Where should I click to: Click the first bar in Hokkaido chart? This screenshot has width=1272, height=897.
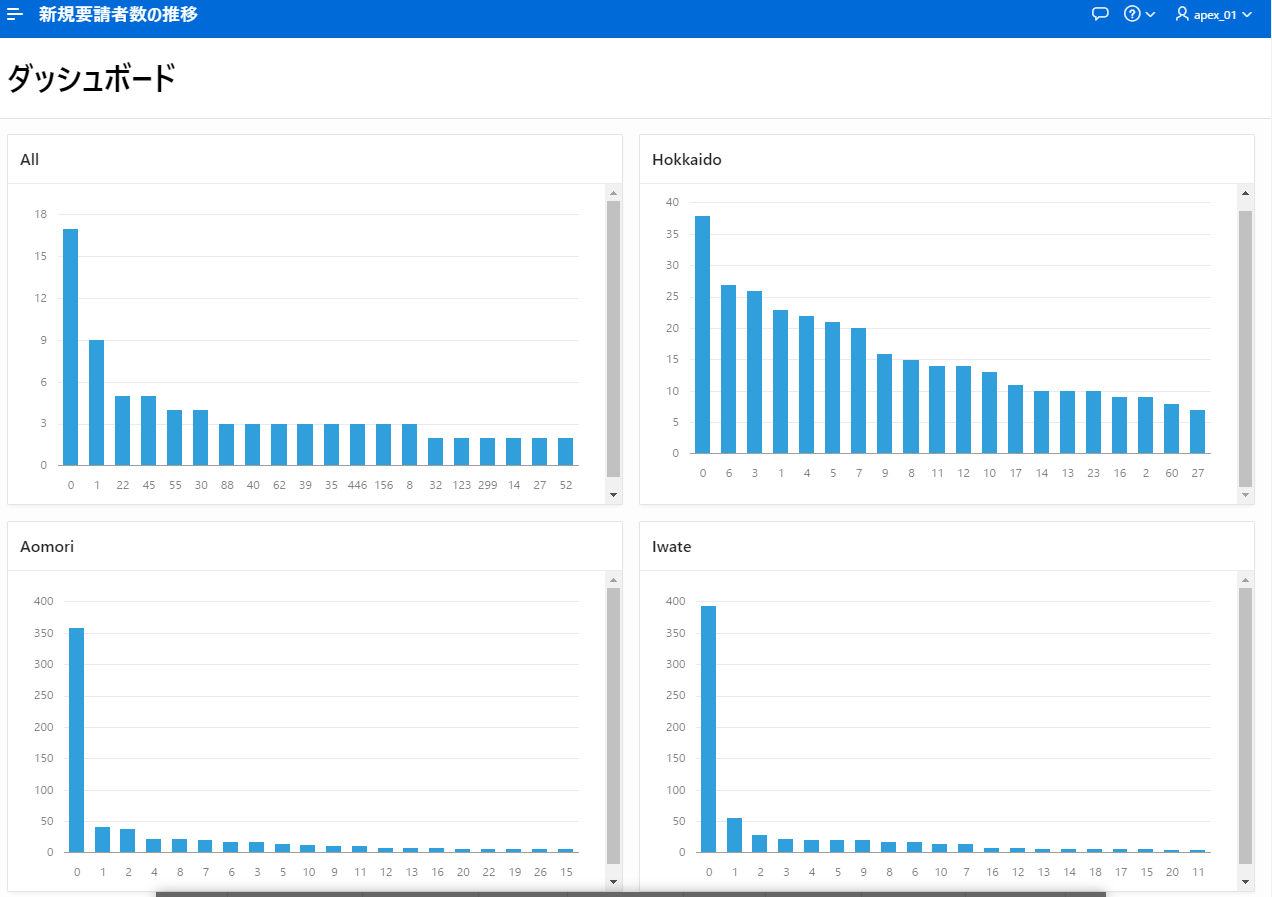pos(702,334)
